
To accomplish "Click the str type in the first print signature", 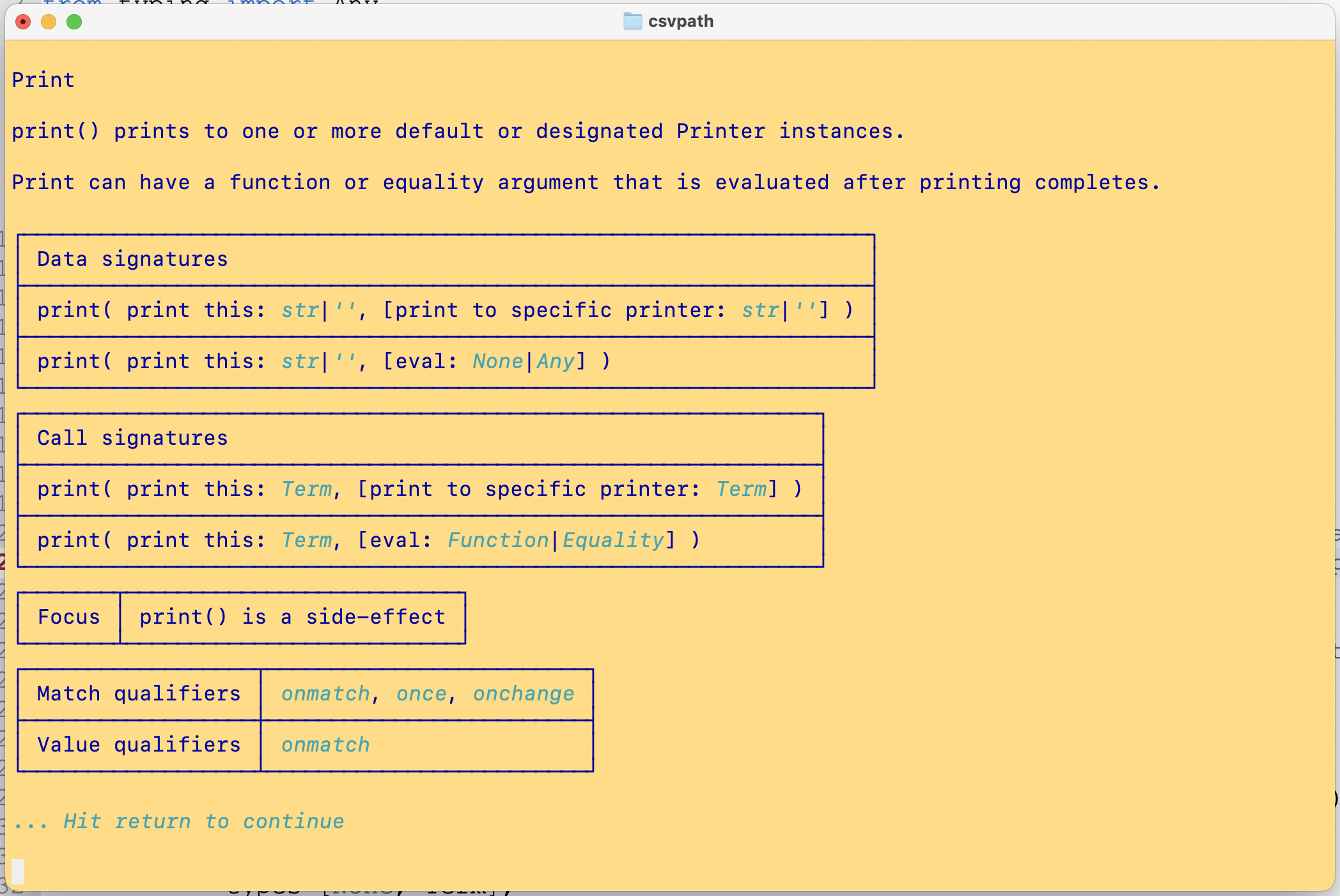I will pos(299,310).
